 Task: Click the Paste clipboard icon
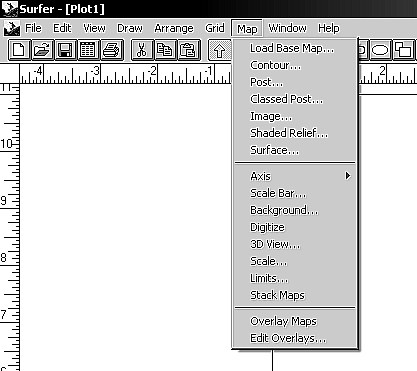(x=189, y=50)
